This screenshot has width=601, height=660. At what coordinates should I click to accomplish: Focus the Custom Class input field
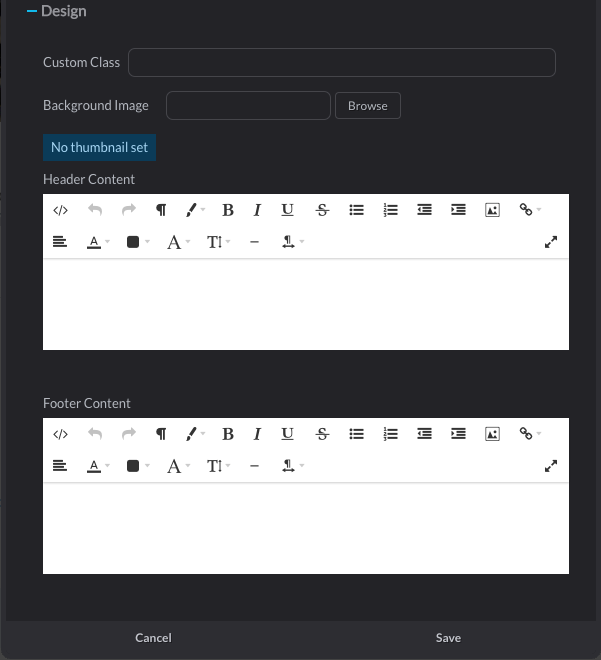point(342,63)
